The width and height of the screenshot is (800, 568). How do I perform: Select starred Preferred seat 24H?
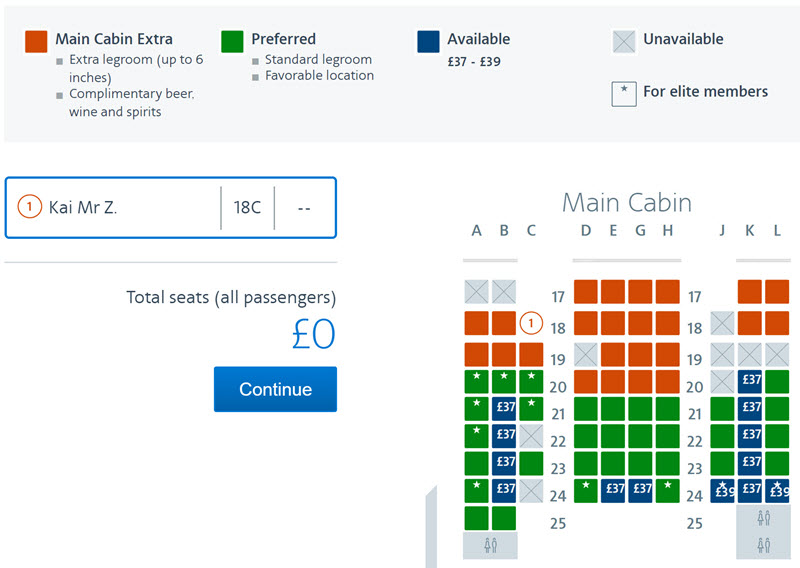point(667,490)
